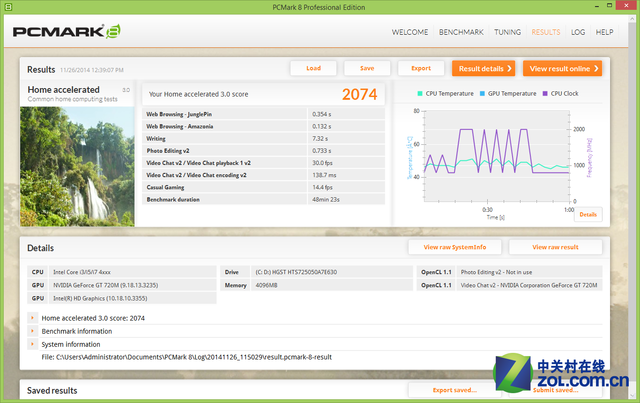Close the PCMark 8 window
The width and height of the screenshot is (640, 403).
coord(627,6)
